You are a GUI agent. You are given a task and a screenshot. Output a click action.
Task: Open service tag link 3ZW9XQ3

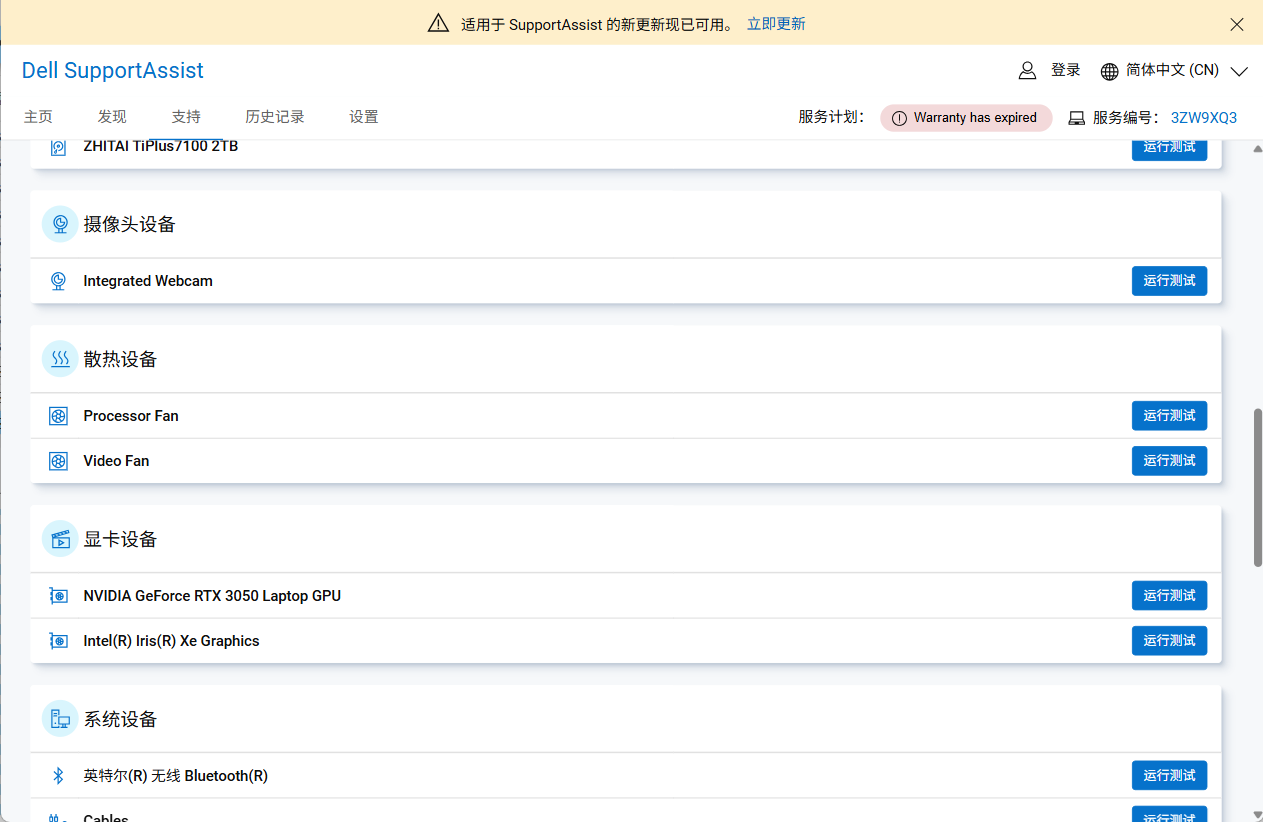click(1204, 118)
